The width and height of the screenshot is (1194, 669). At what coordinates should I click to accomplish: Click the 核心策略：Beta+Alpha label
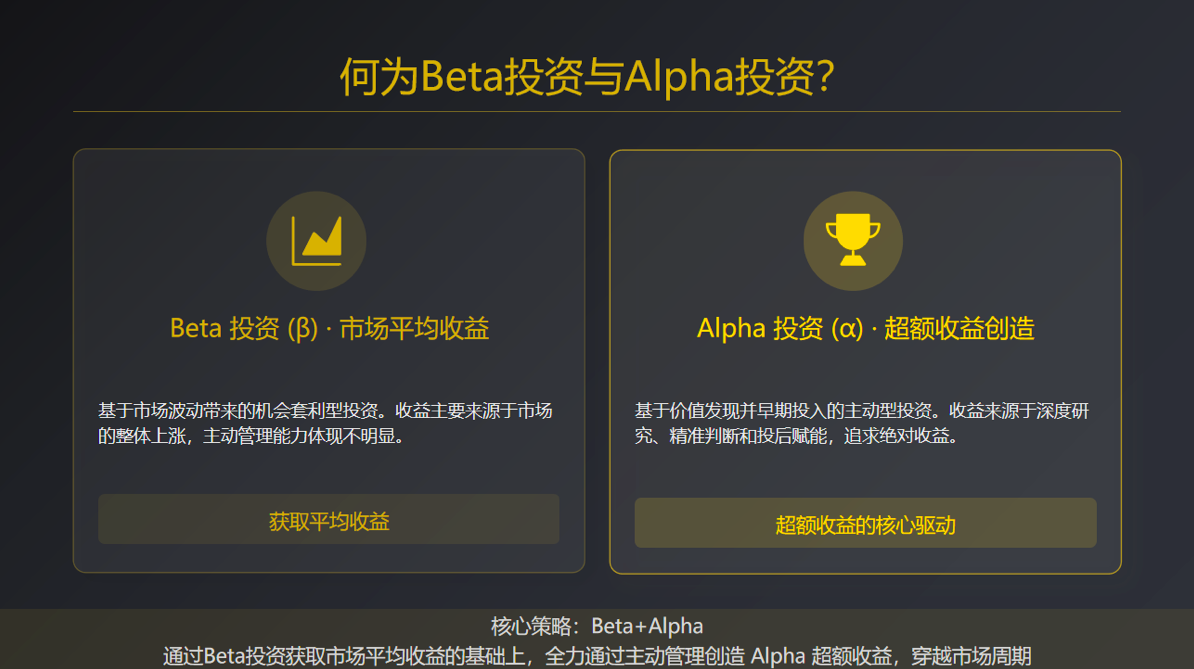click(597, 627)
